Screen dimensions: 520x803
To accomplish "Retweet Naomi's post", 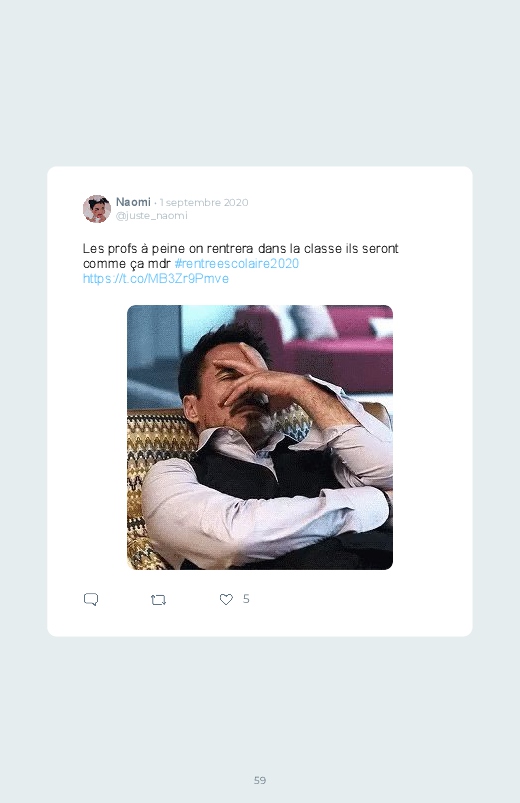I will 158,600.
